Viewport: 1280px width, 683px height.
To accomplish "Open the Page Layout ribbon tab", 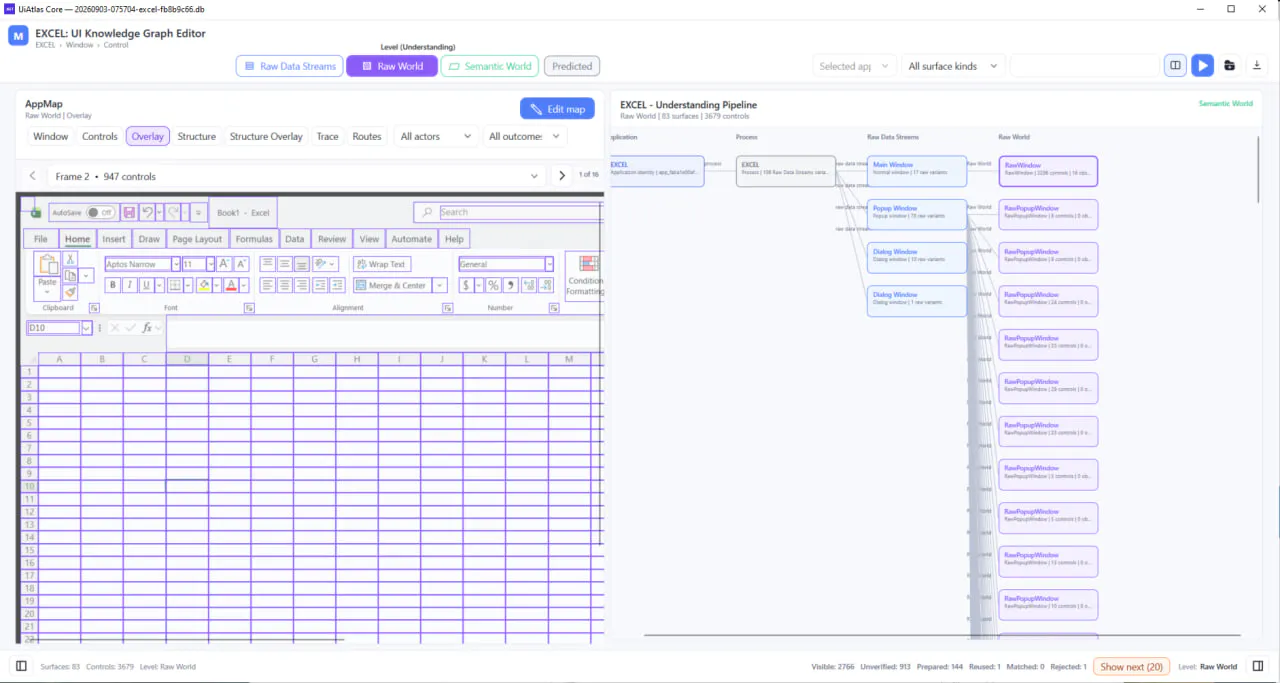I will 197,239.
